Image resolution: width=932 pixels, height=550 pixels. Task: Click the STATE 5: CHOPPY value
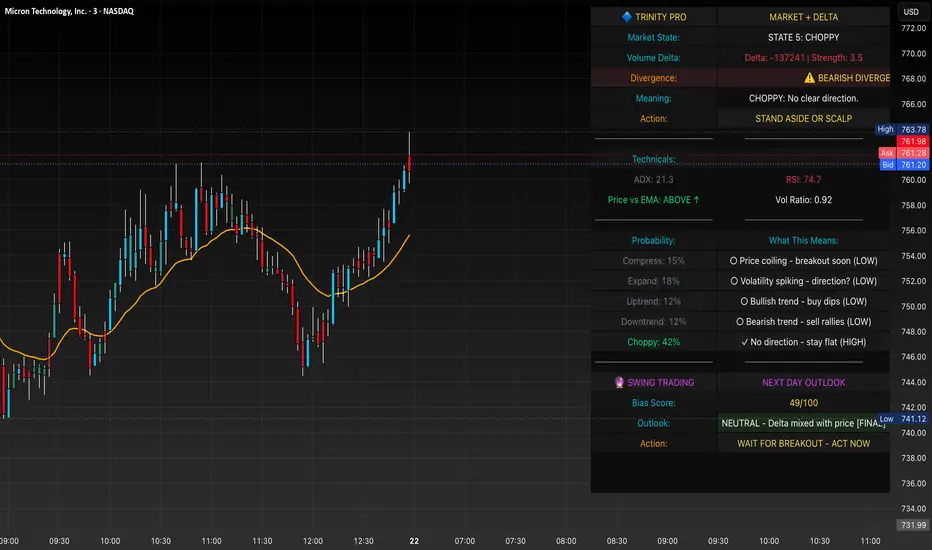(803, 37)
